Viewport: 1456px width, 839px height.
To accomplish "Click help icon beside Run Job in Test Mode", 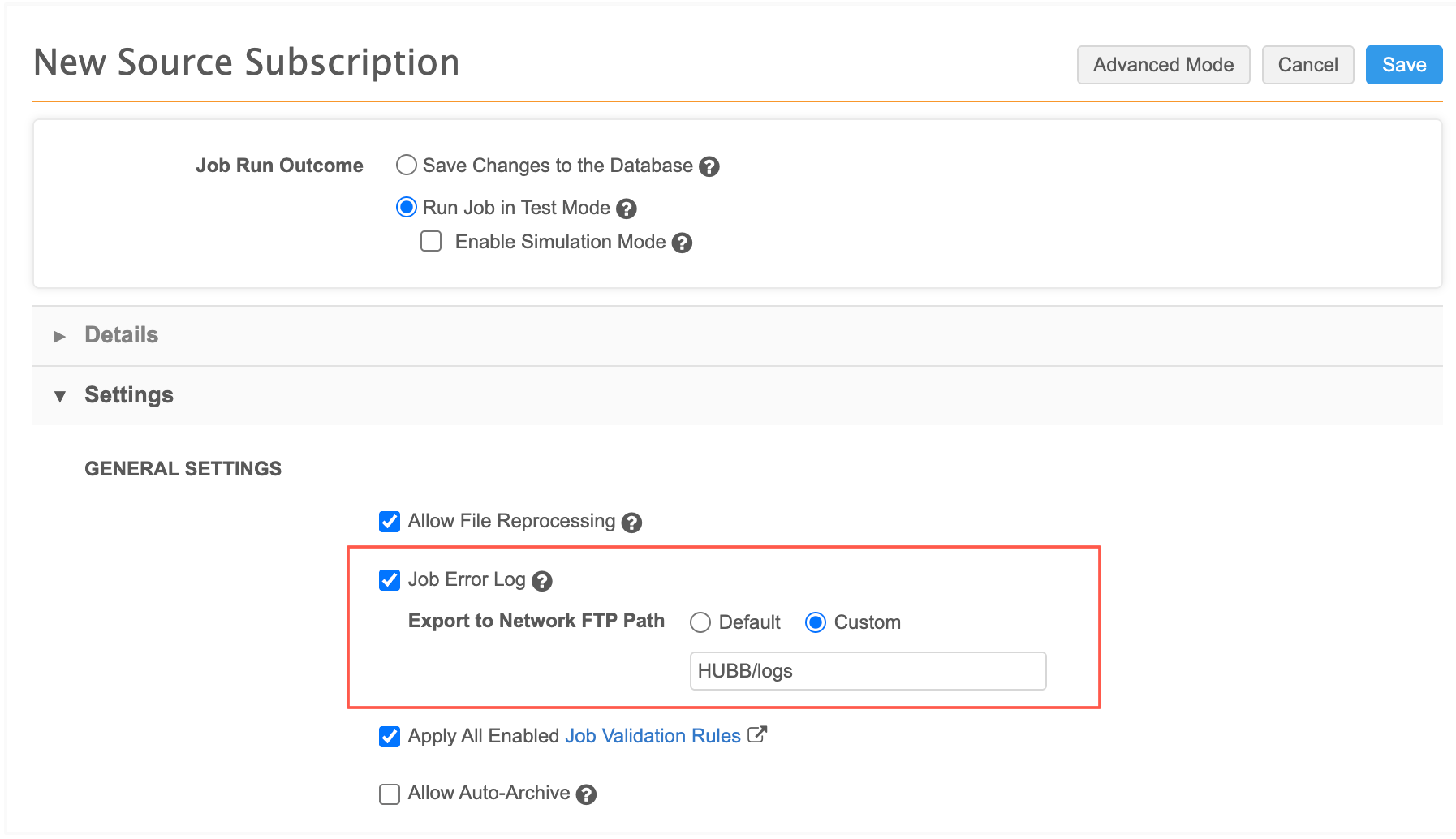I will 627,209.
